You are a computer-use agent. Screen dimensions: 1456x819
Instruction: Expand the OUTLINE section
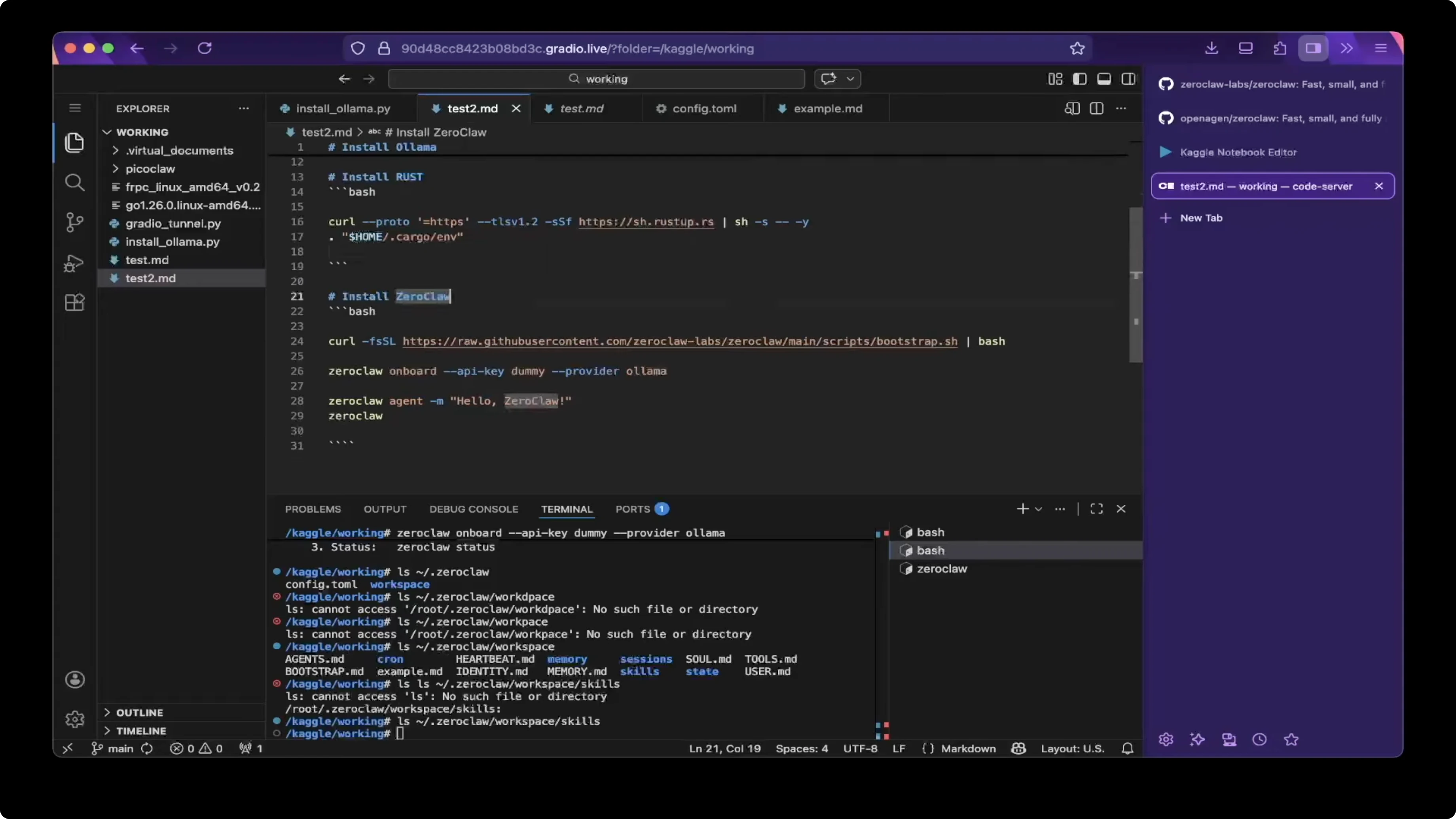pos(139,712)
